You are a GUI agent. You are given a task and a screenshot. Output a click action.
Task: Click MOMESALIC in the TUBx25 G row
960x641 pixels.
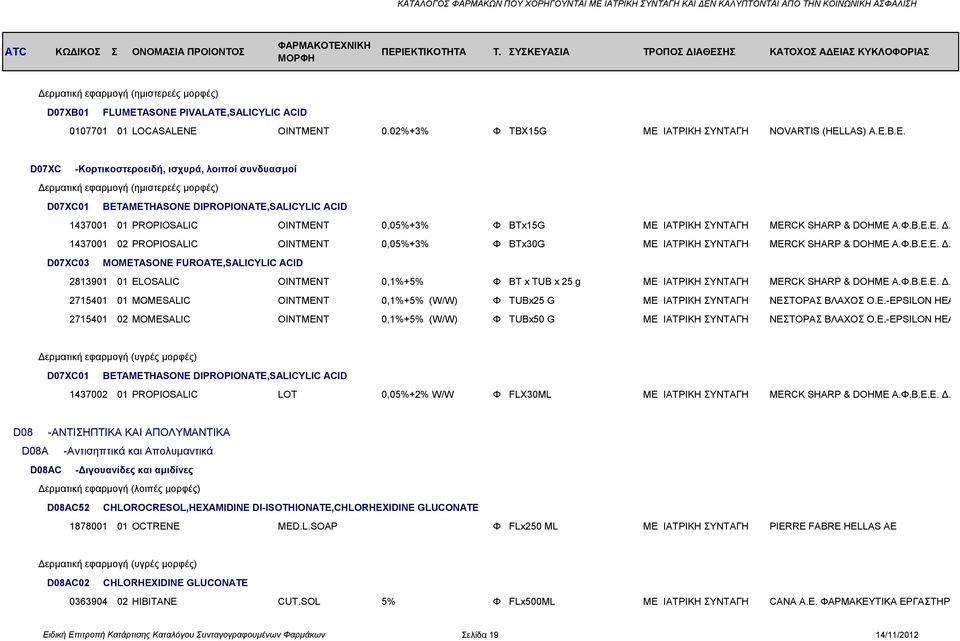(x=161, y=301)
